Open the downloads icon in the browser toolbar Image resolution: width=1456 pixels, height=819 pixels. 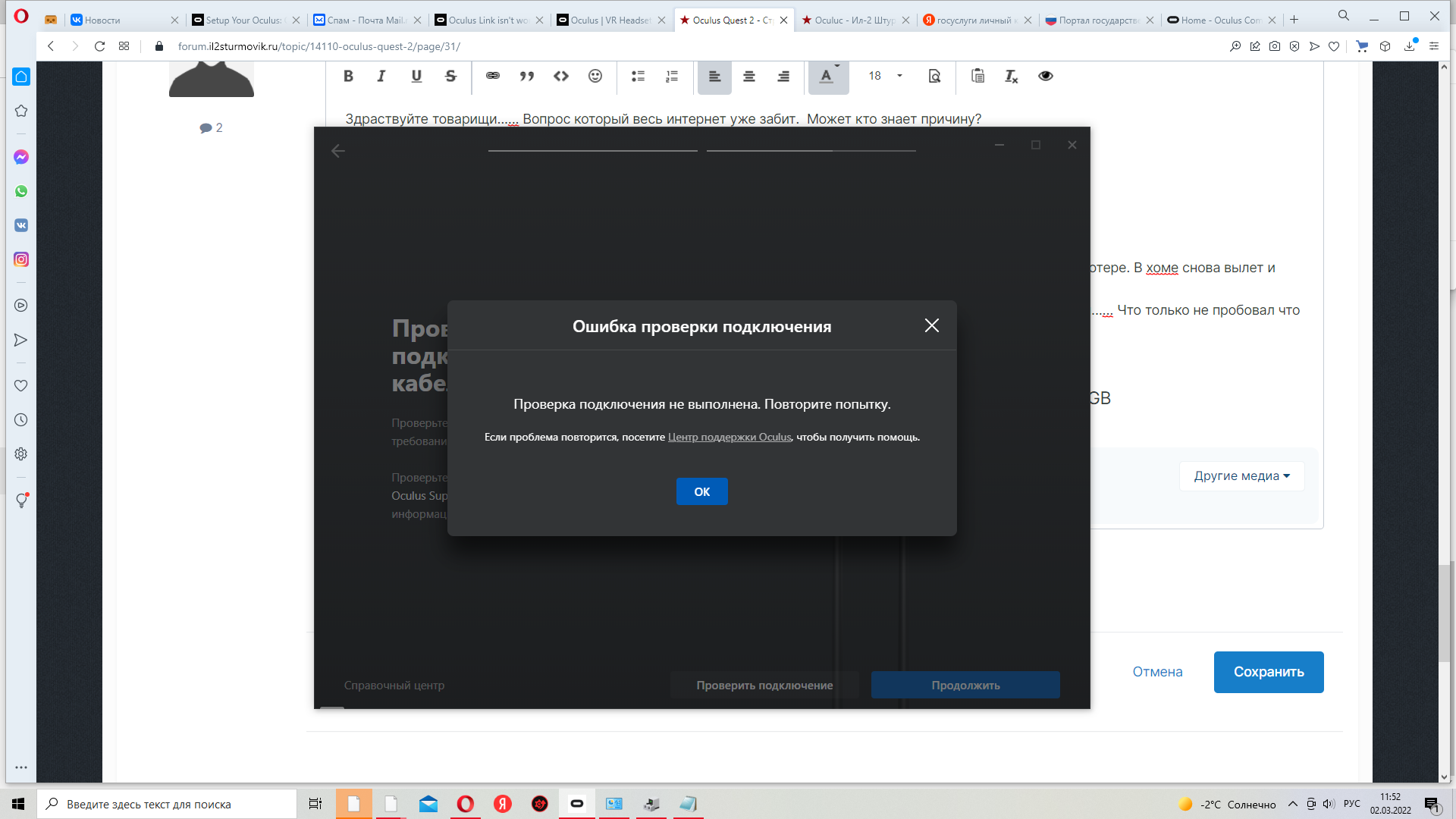(1410, 46)
